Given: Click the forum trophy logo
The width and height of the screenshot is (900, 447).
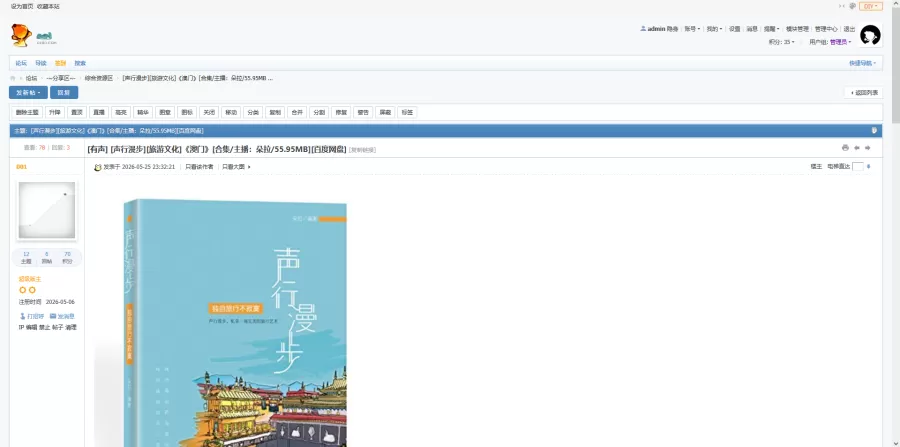Looking at the screenshot, I should [x=33, y=36].
